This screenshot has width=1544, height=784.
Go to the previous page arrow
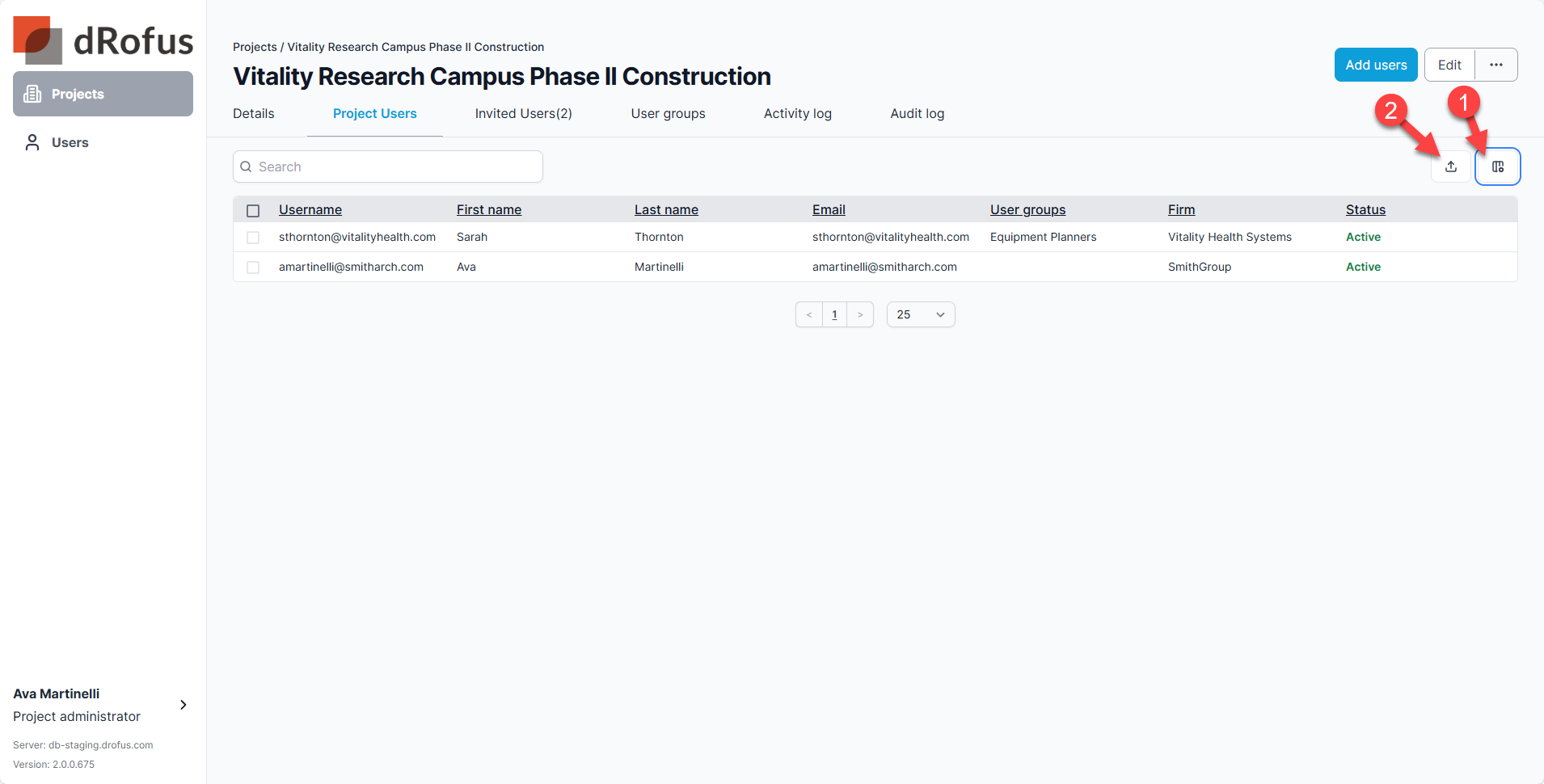808,314
